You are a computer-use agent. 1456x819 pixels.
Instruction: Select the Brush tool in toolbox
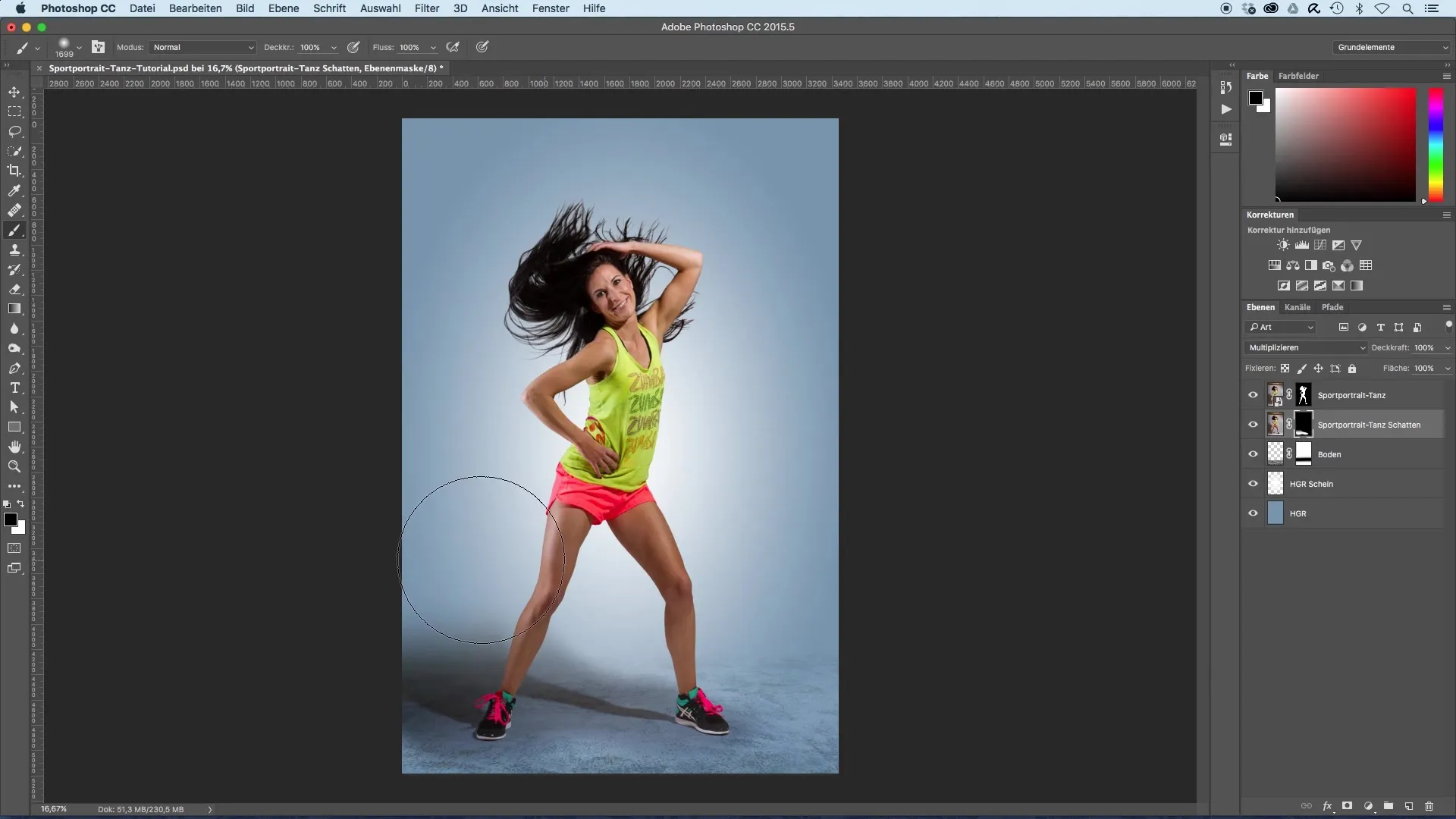(14, 230)
